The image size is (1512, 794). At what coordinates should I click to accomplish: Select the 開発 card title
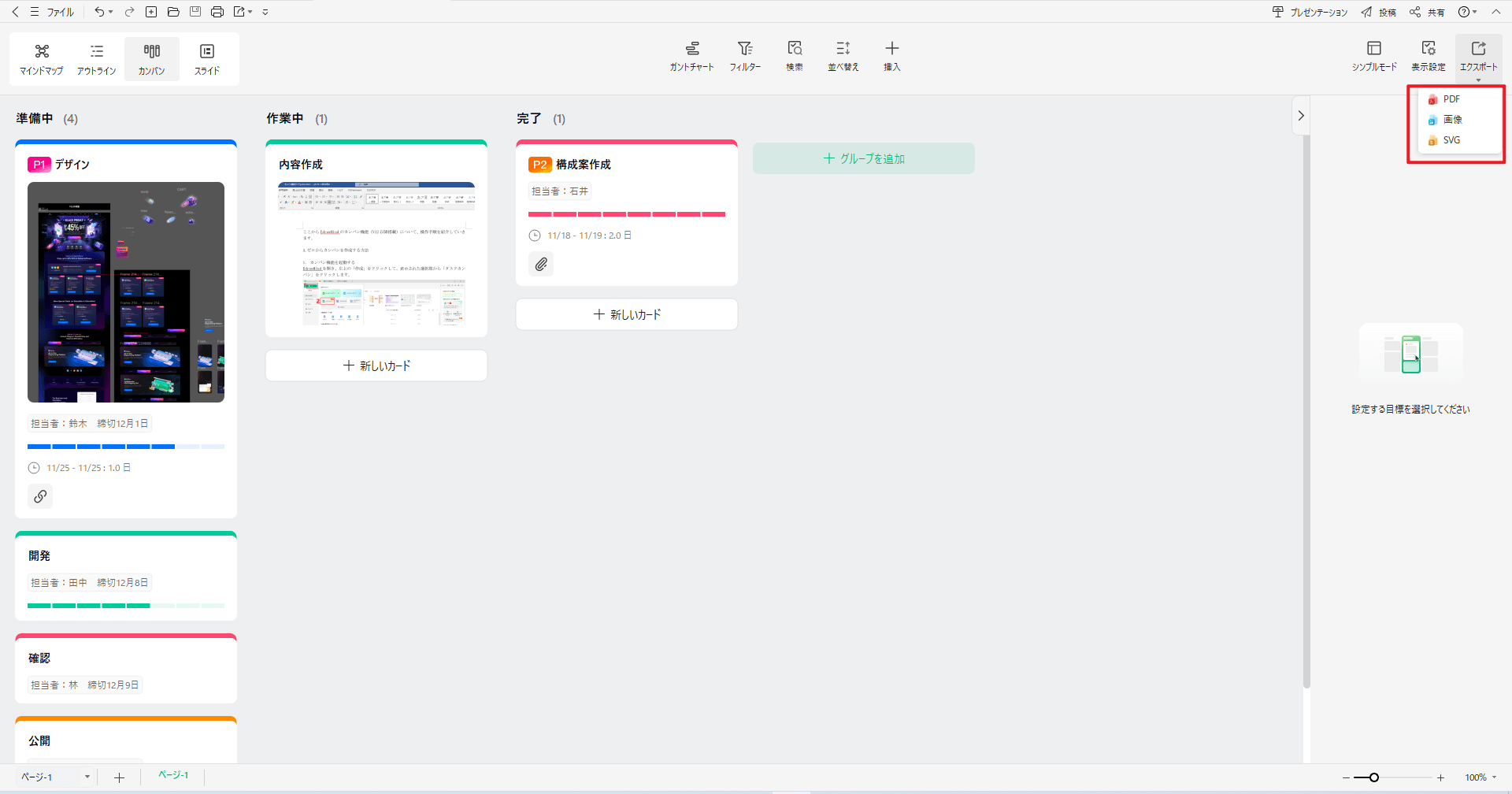(39, 556)
